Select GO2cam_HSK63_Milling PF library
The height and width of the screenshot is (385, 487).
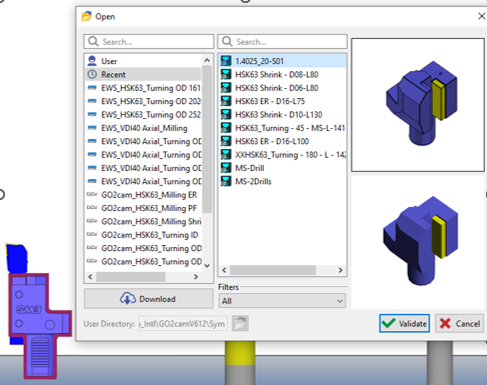[144, 208]
